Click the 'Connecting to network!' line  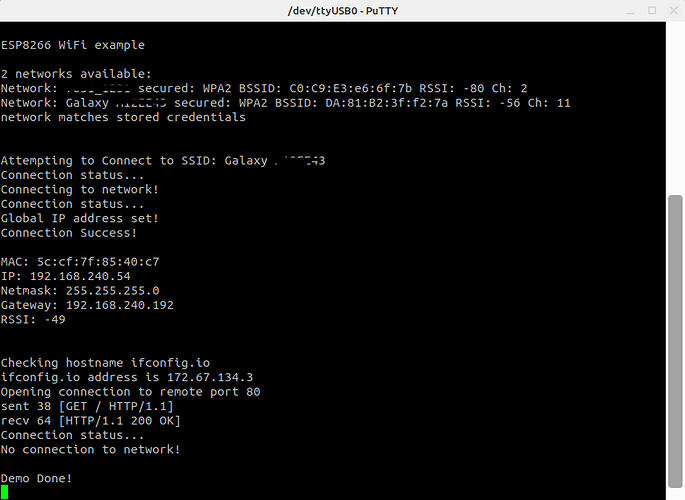tap(80, 190)
